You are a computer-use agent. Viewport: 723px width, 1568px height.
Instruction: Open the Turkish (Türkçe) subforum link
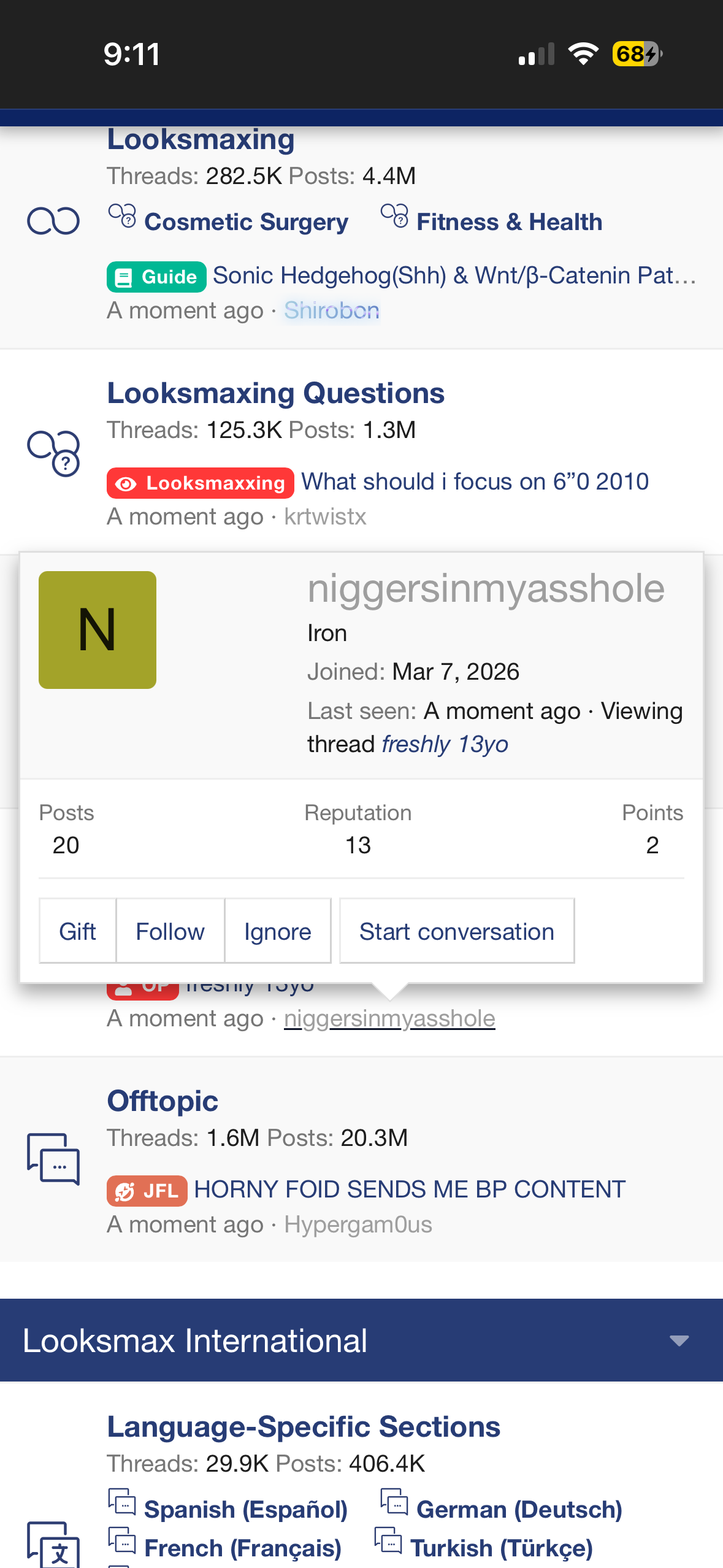coord(502,1548)
